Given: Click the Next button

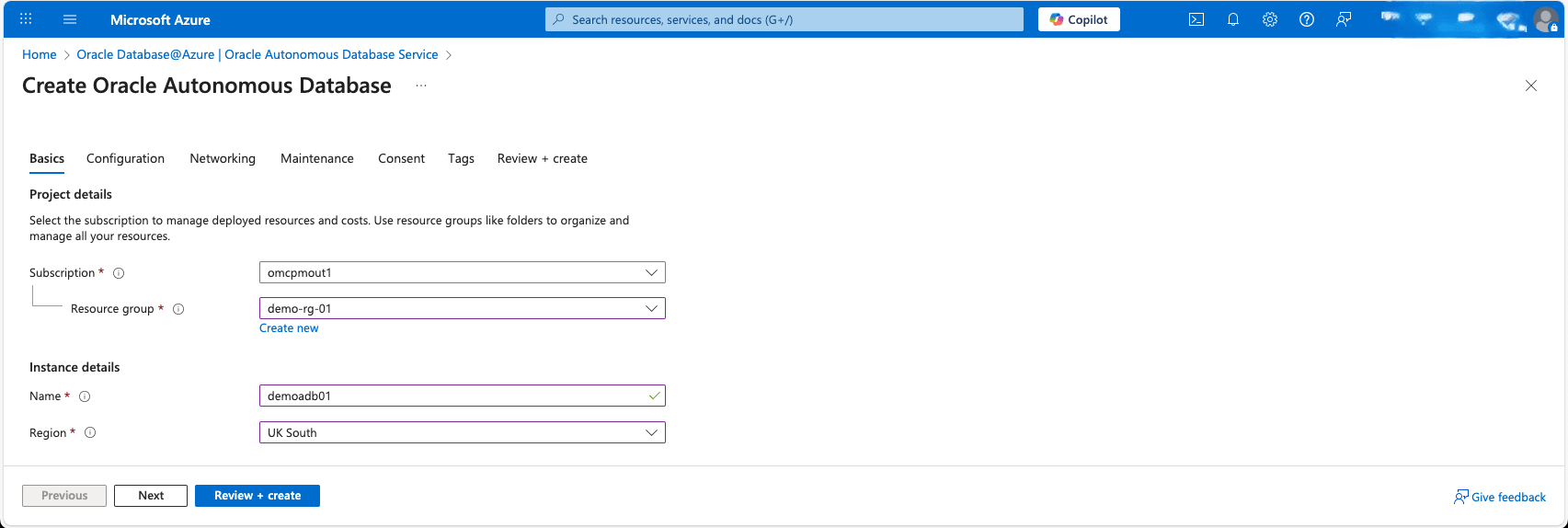Looking at the screenshot, I should [x=151, y=496].
